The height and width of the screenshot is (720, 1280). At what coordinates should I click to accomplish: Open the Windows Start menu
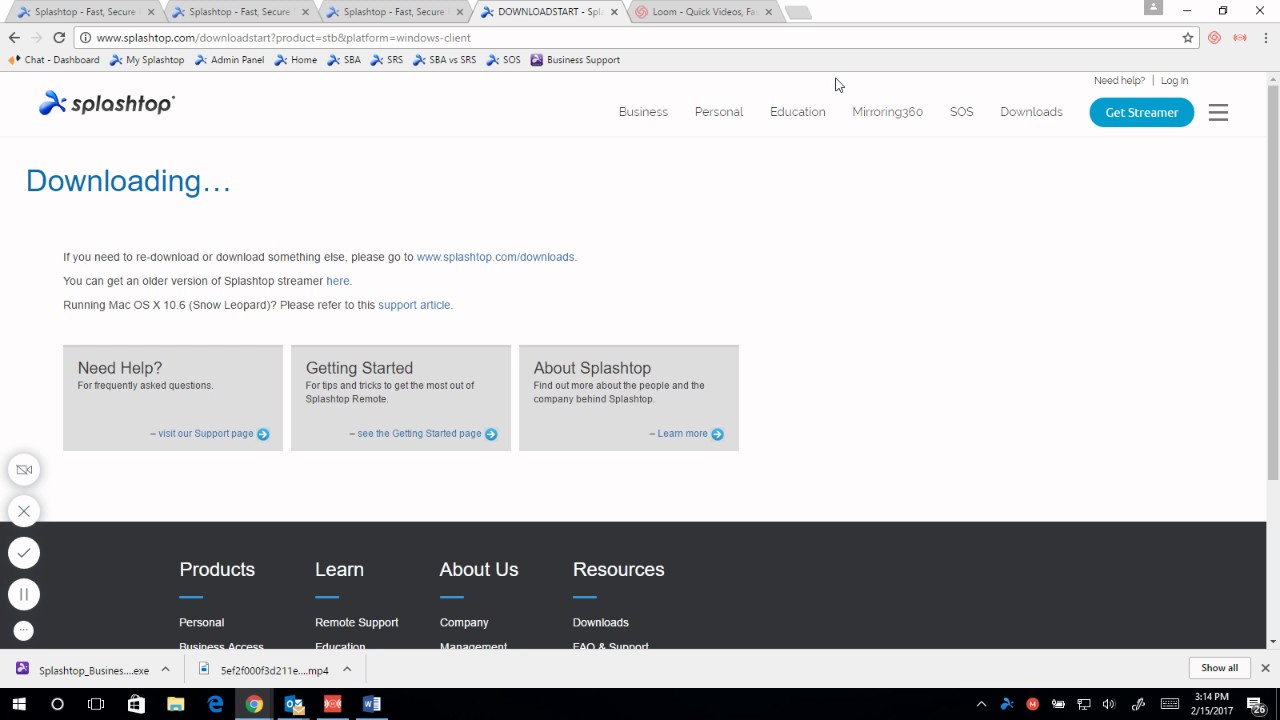[18, 704]
